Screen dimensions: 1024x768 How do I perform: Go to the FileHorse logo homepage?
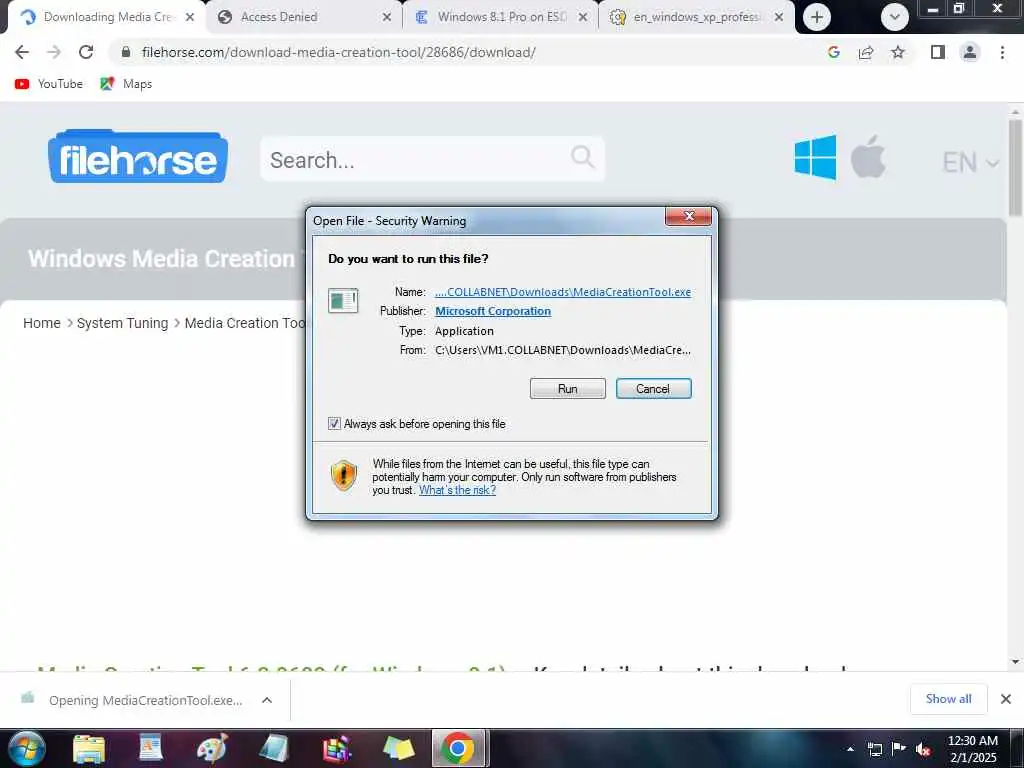138,157
